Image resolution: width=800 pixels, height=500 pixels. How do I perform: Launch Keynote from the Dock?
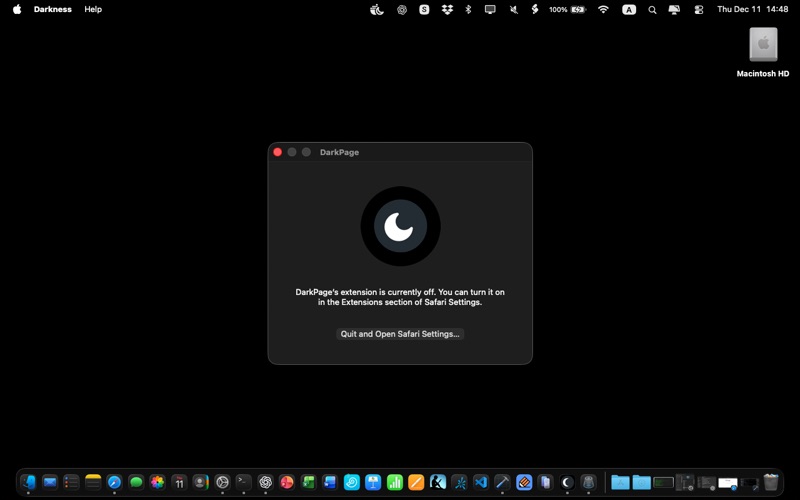373,482
